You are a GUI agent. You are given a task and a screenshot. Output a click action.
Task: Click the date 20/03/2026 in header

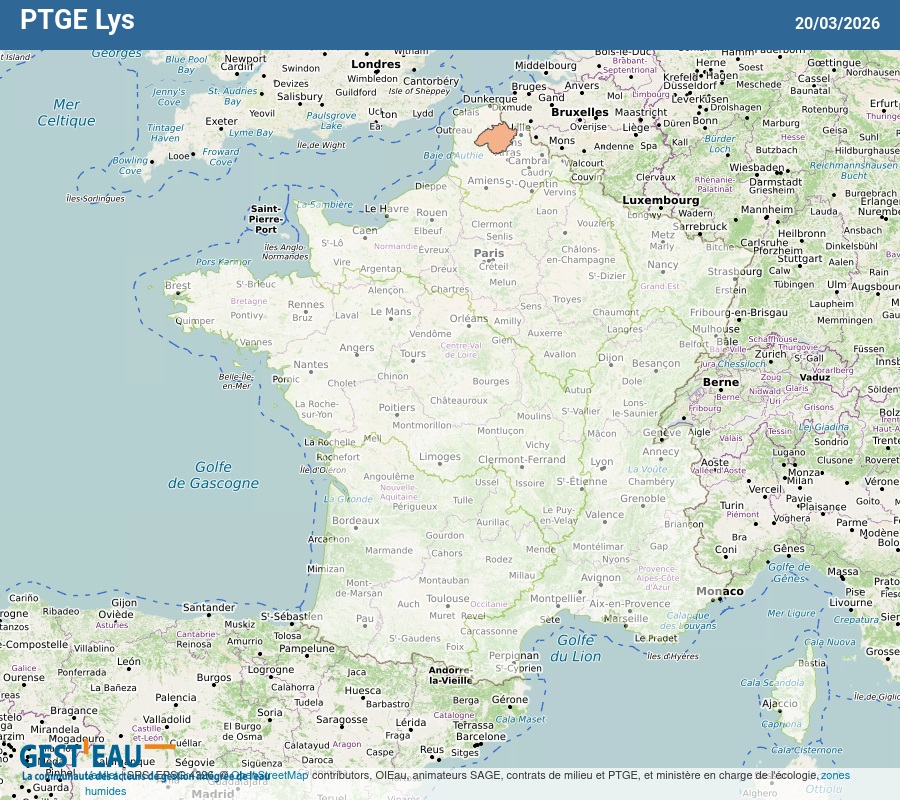[837, 23]
